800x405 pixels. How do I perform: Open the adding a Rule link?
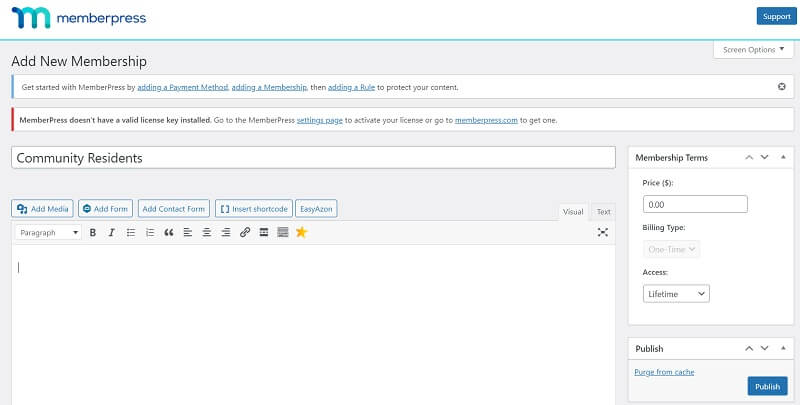click(352, 87)
